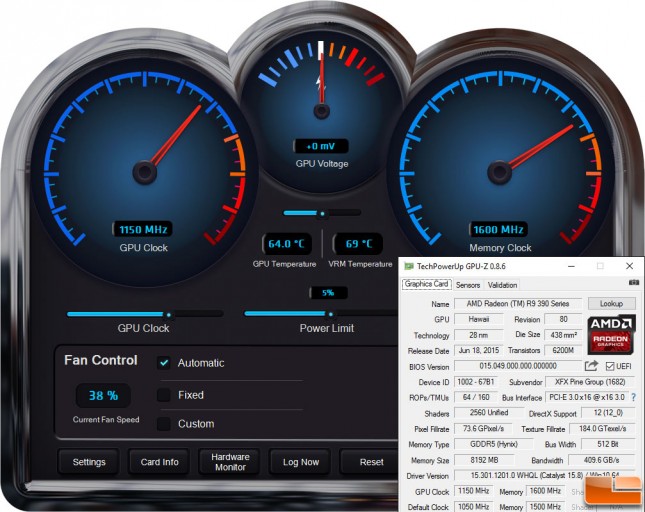Screen dimensions: 645x512
Task: Click the 409.6 GB/s bandwidth field
Action: pos(601,460)
